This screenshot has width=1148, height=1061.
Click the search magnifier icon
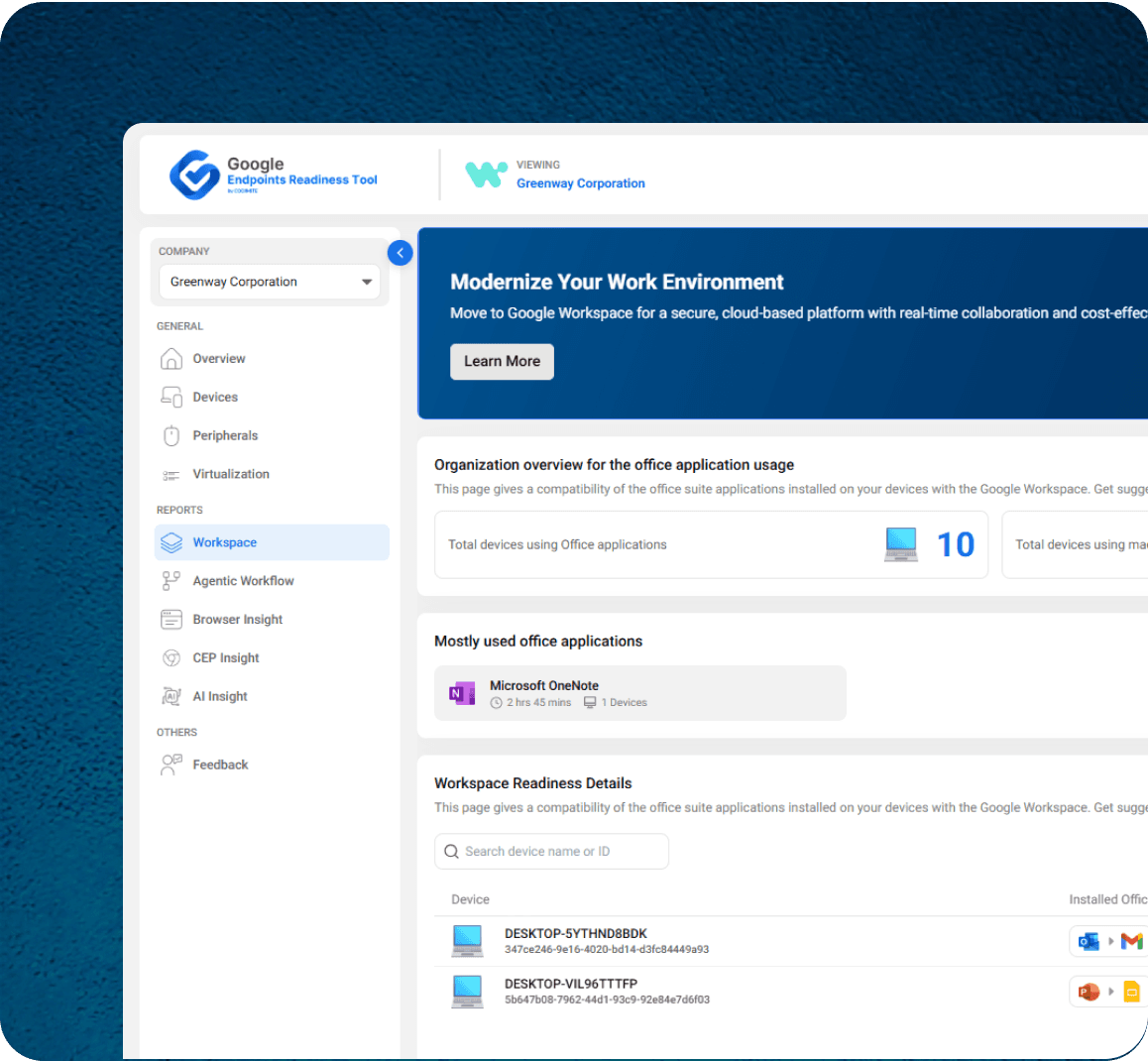[x=452, y=852]
